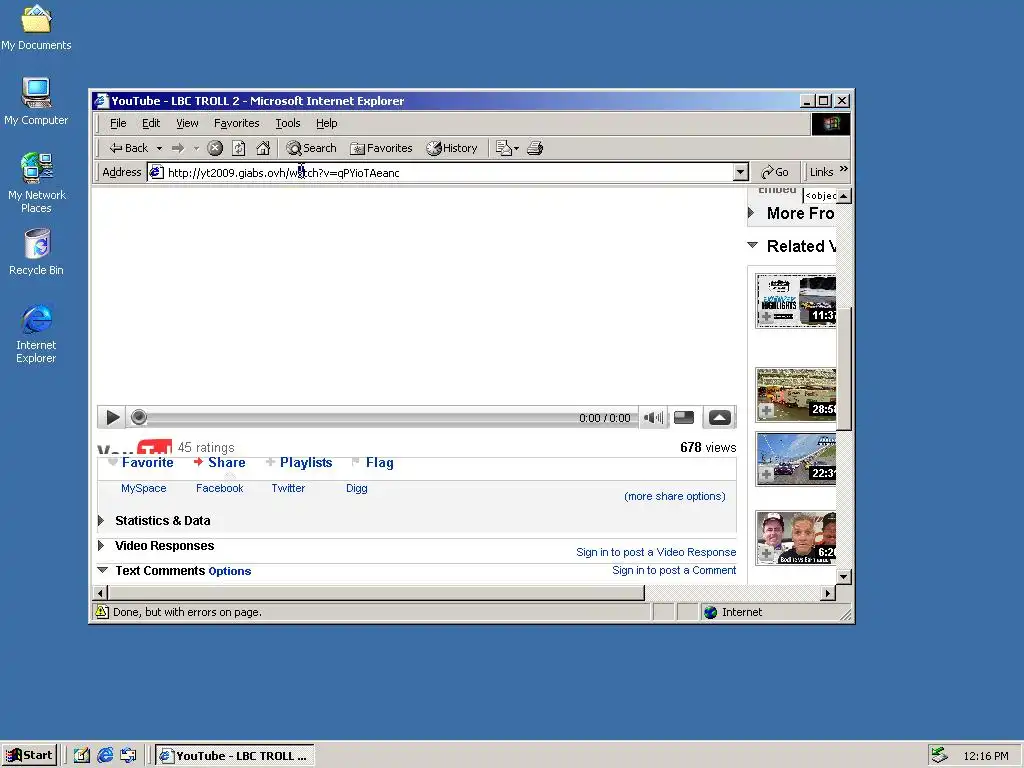Refresh the page with the Refresh icon

coord(239,148)
